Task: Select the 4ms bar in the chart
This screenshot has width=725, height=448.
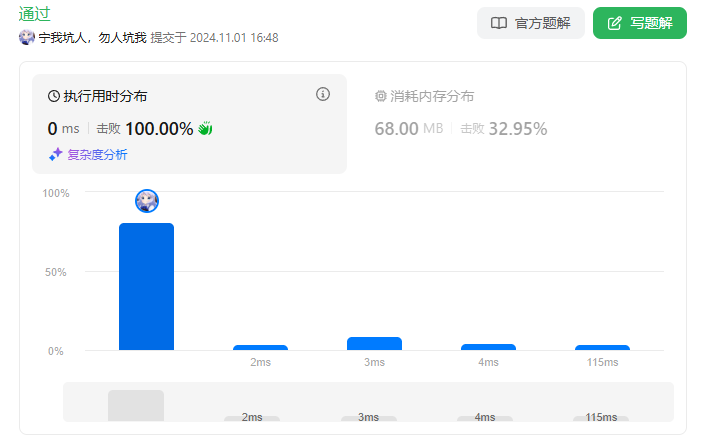Action: tap(488, 347)
